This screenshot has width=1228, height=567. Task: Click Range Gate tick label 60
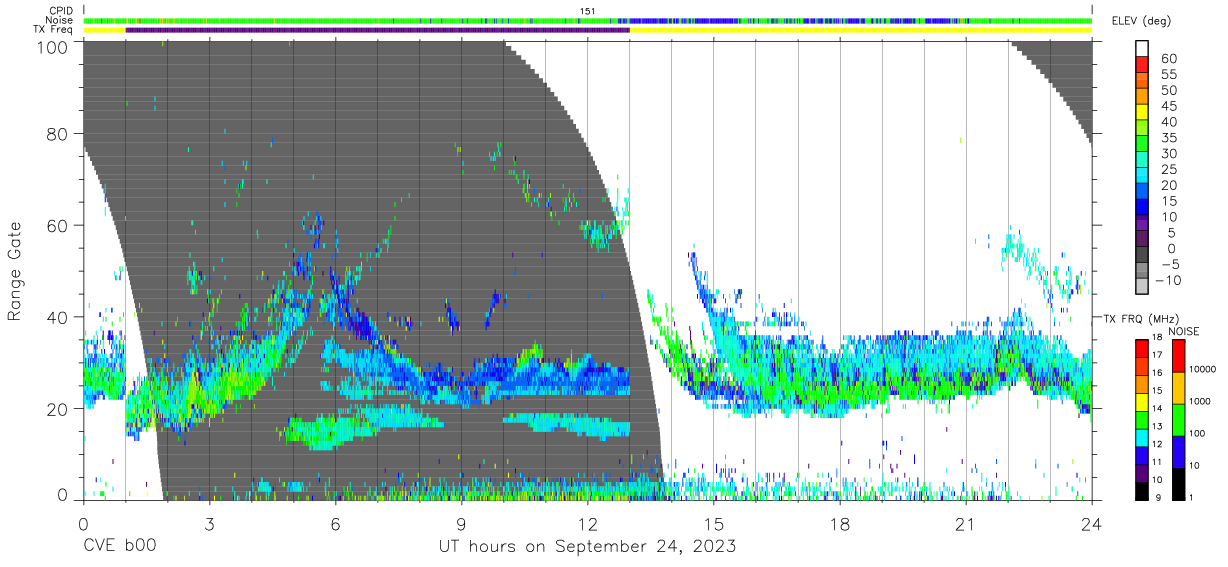[x=57, y=225]
